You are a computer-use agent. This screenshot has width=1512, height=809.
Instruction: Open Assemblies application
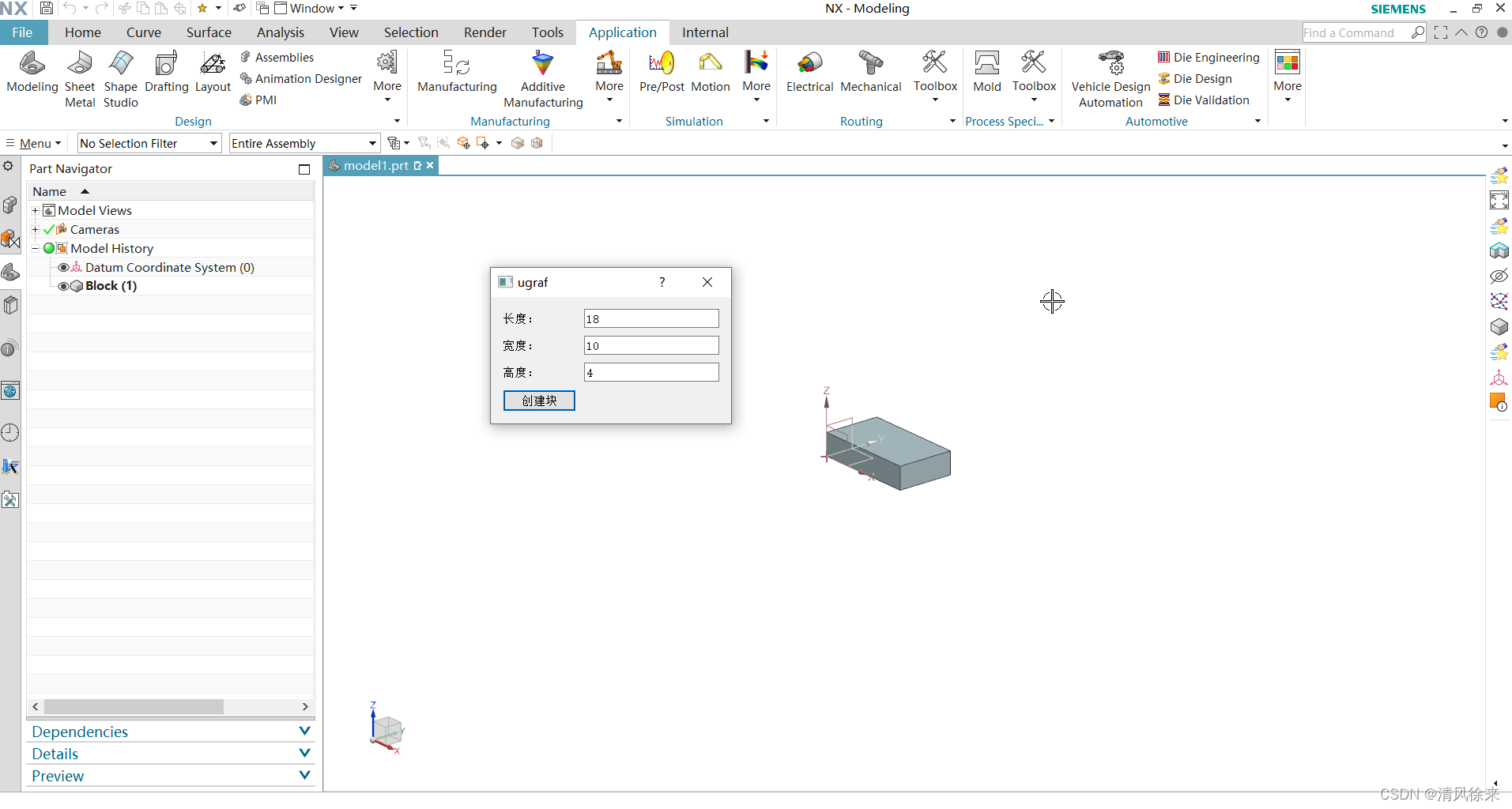click(x=277, y=58)
